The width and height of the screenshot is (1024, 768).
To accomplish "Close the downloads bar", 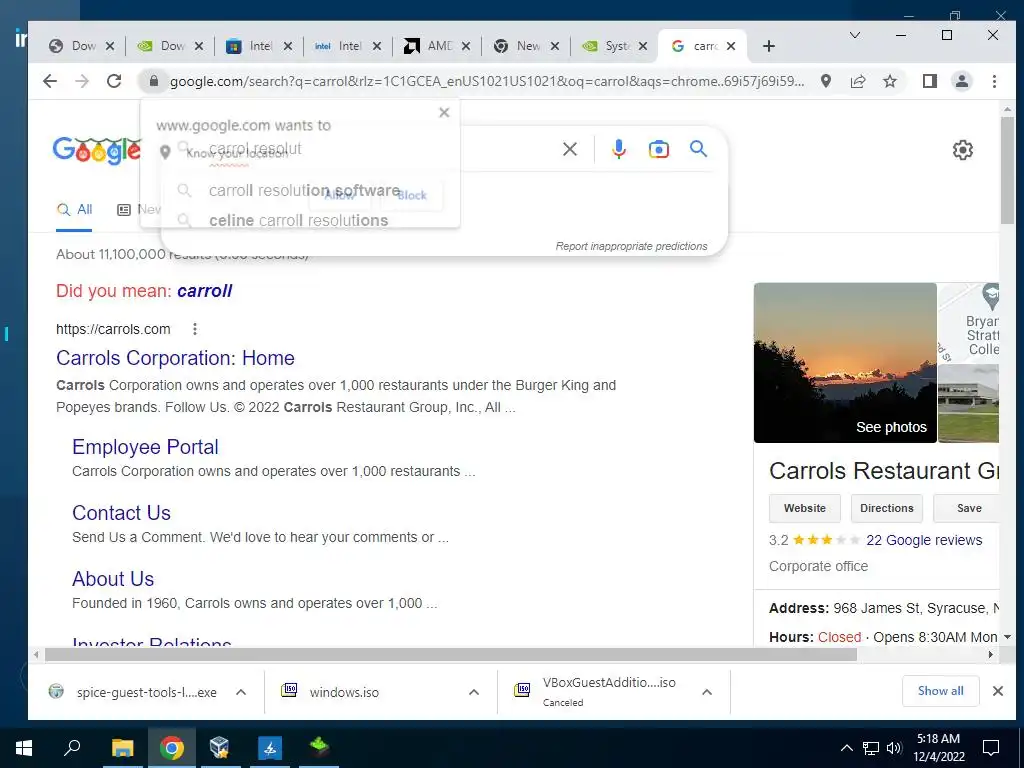I will [998, 691].
